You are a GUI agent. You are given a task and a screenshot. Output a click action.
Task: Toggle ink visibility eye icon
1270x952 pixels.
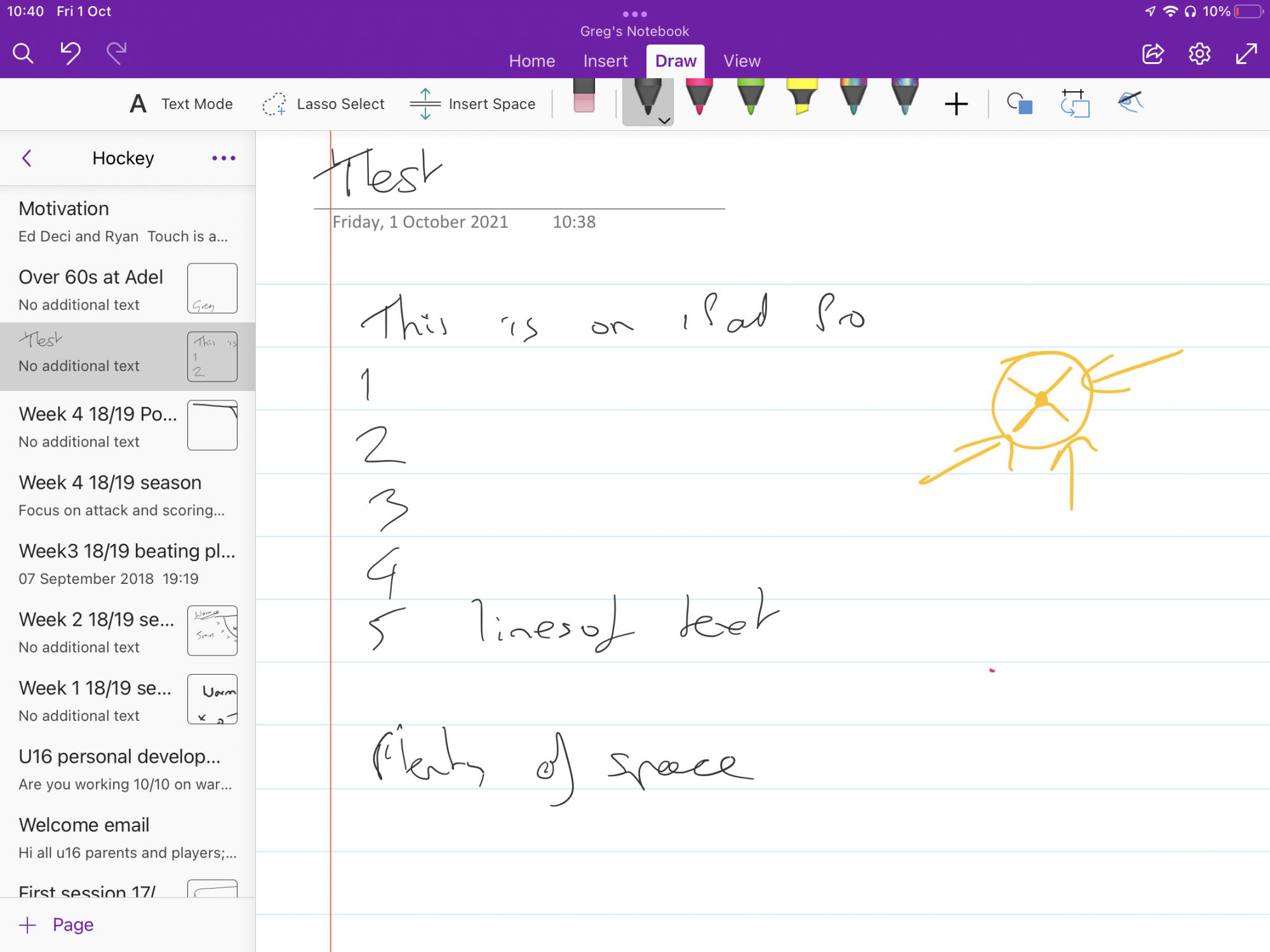pyautogui.click(x=1130, y=102)
